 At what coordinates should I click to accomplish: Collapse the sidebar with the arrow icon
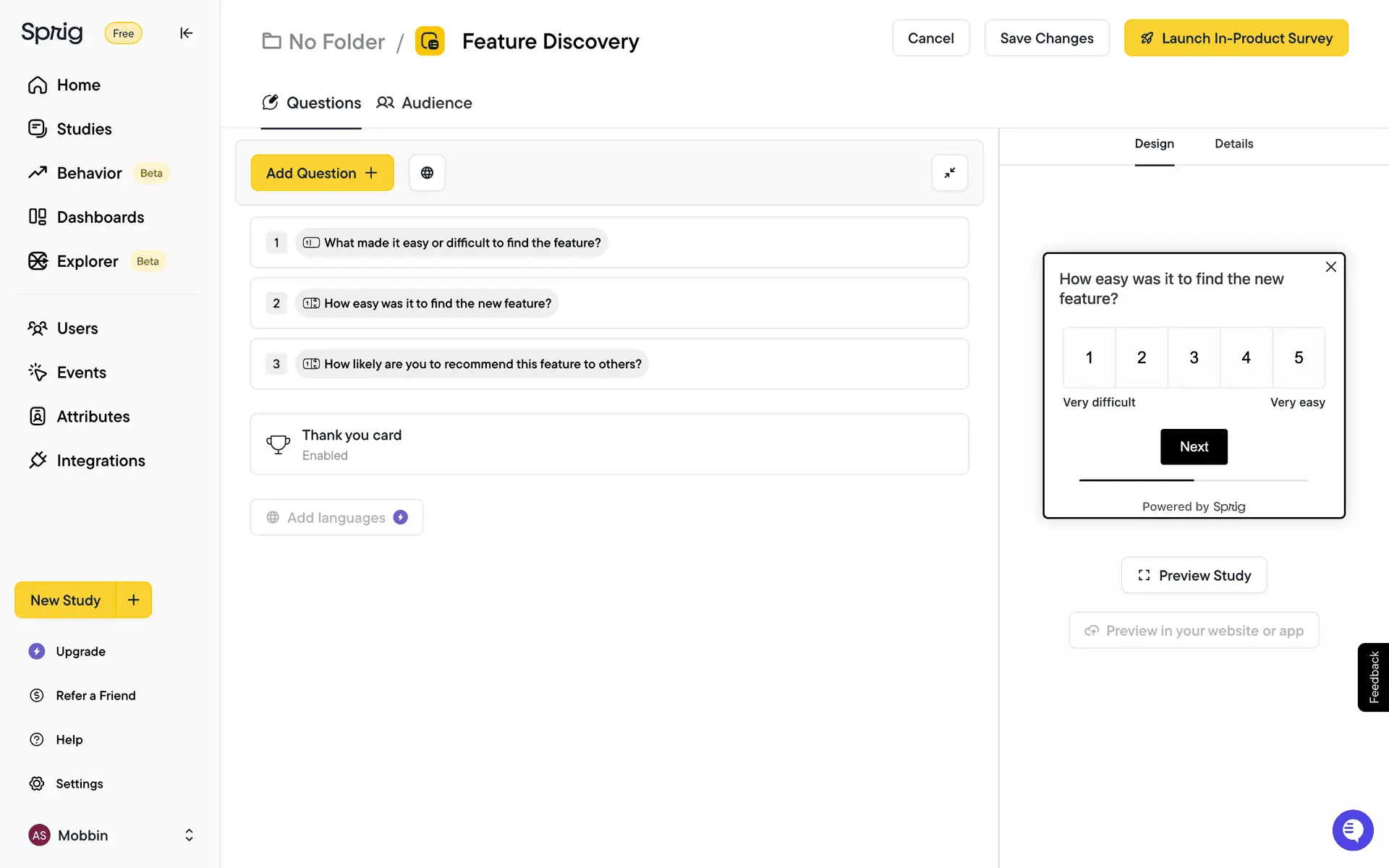pyautogui.click(x=186, y=33)
